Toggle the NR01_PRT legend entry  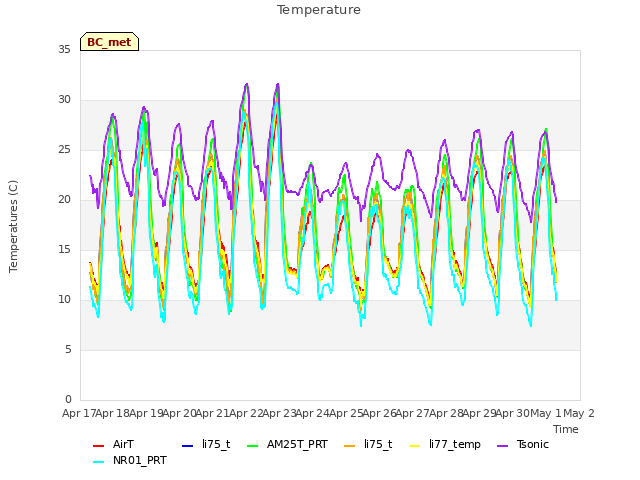pos(130,460)
